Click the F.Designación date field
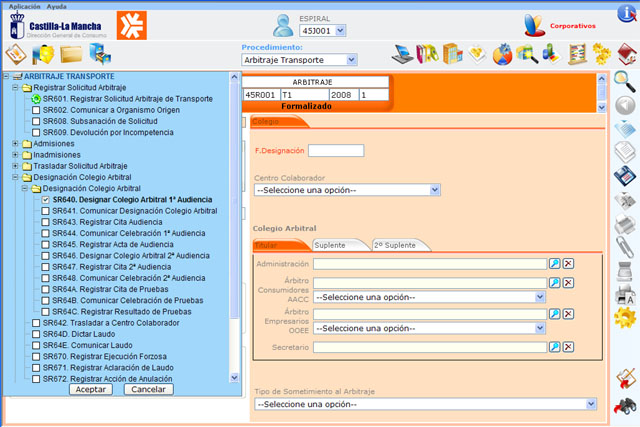The height and width of the screenshot is (427, 640). [x=336, y=151]
